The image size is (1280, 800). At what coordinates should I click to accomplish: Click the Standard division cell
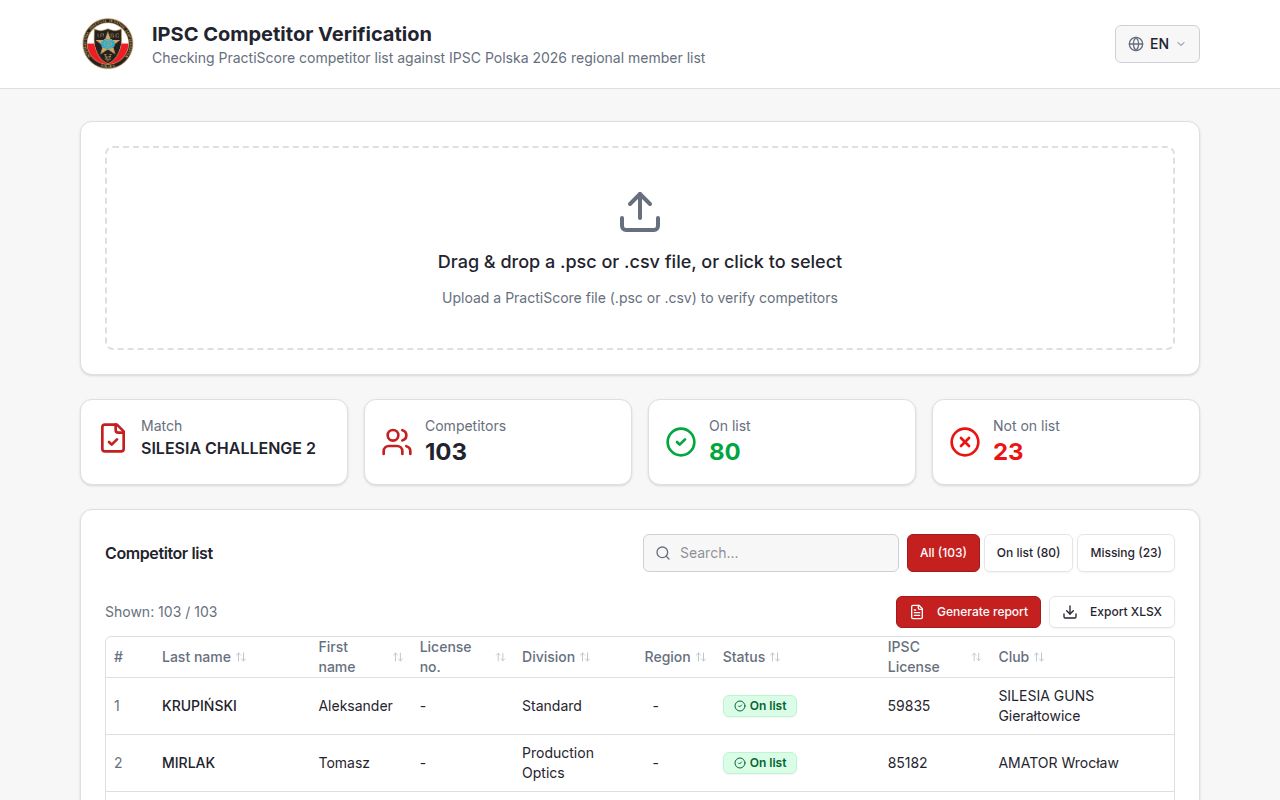(552, 706)
